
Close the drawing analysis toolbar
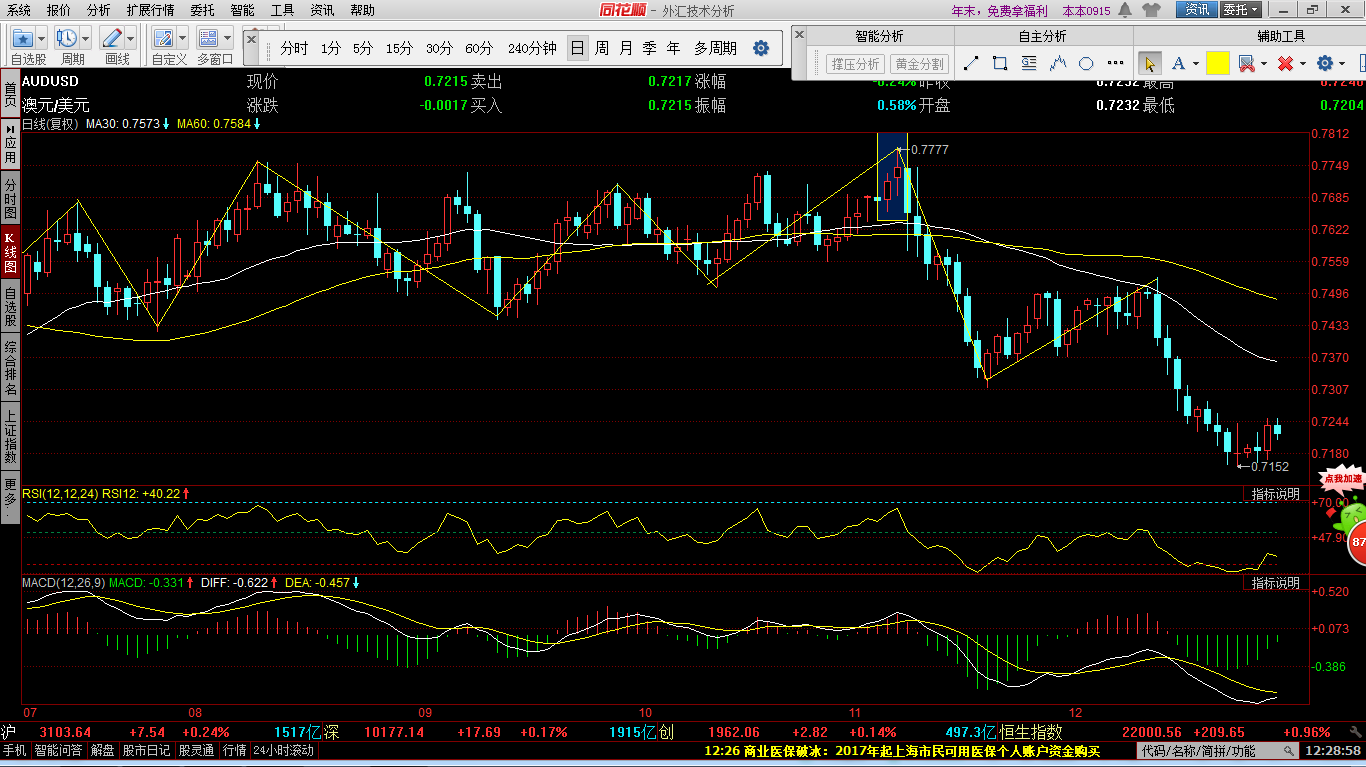coord(799,34)
